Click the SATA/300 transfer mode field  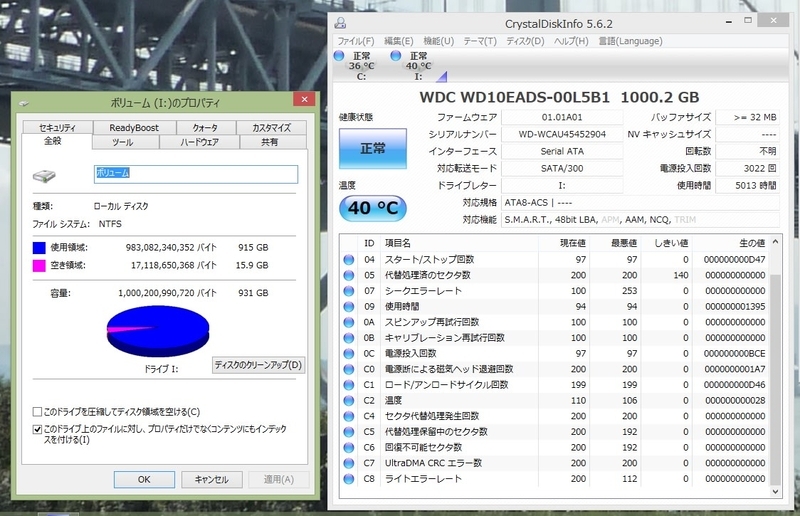point(562,168)
